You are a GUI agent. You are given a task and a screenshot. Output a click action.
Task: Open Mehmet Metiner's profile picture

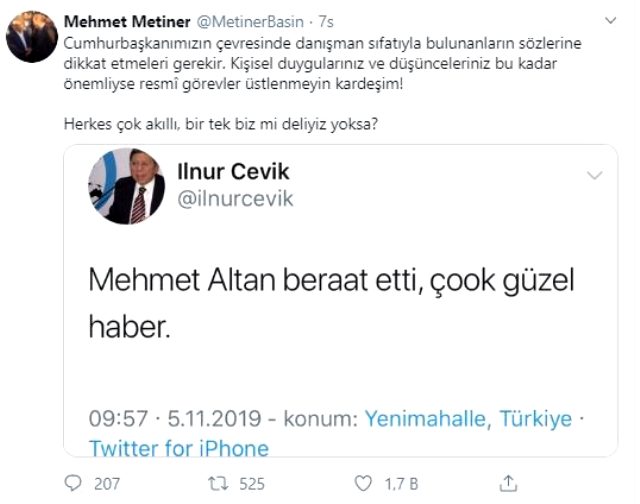tap(31, 38)
